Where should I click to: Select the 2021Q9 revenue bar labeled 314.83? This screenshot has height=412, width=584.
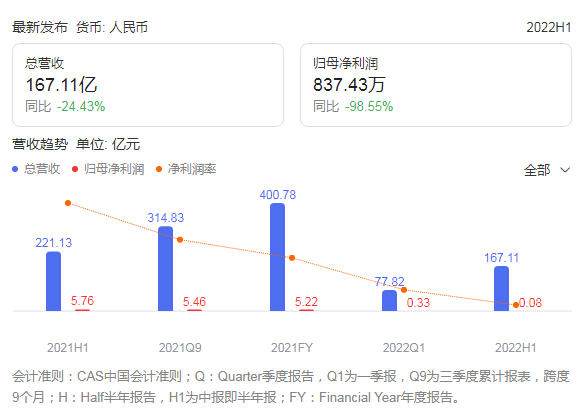165,269
